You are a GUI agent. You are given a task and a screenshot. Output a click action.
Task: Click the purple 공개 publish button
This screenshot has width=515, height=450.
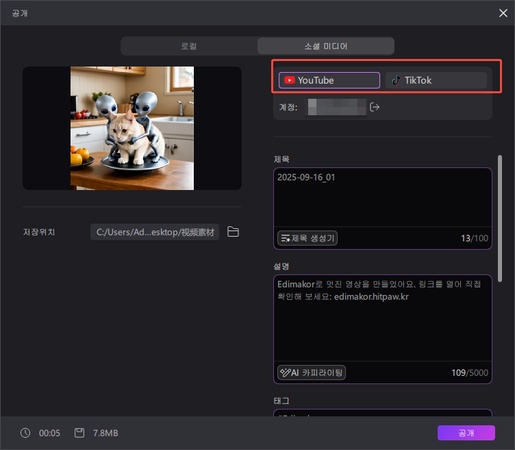click(x=466, y=433)
